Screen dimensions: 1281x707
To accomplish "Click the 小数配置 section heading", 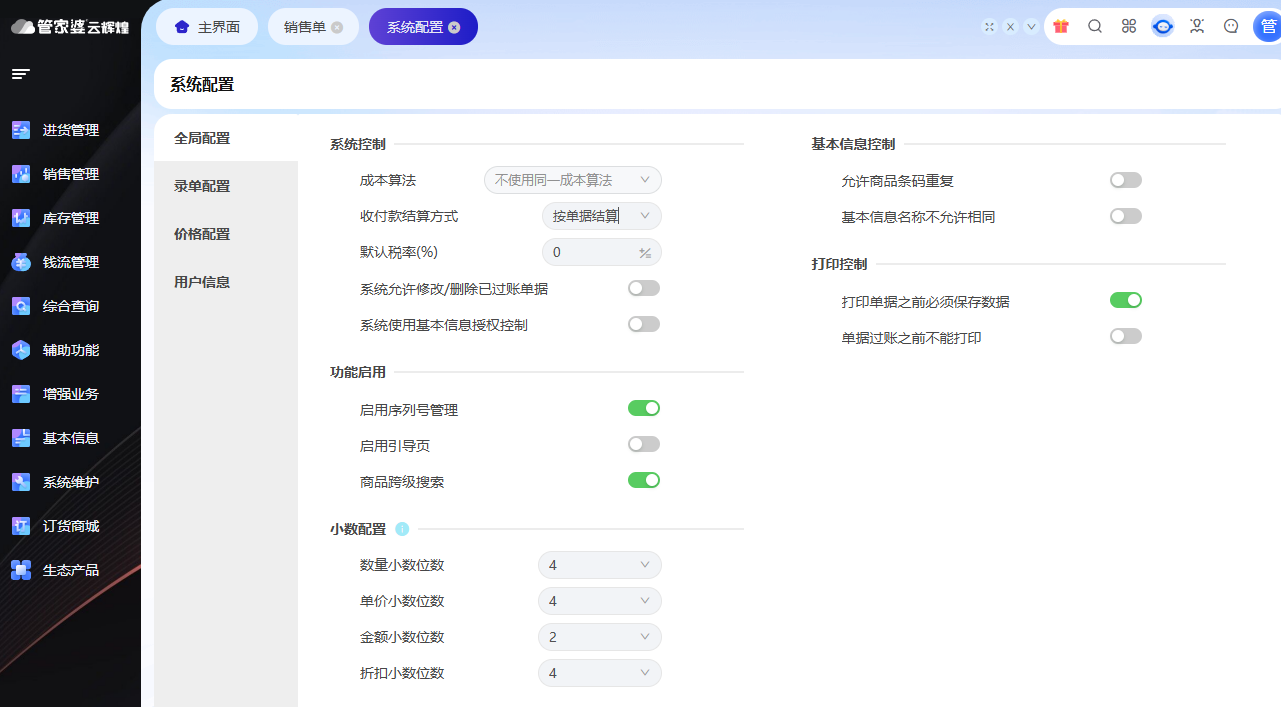I will tap(358, 529).
